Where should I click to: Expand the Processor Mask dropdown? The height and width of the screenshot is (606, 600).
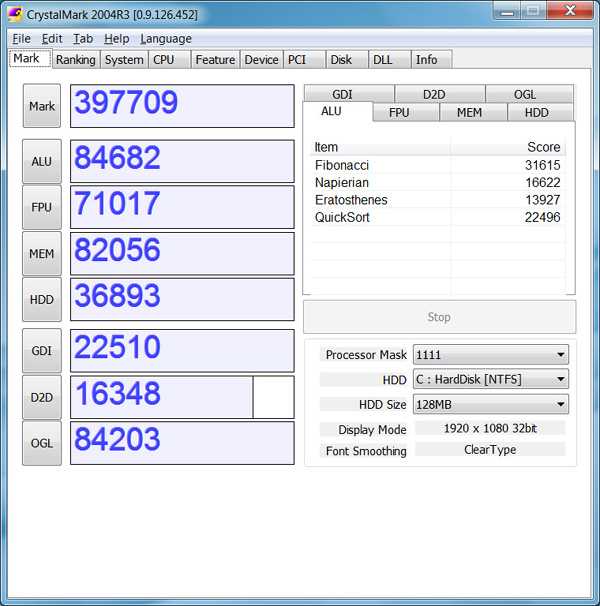coord(491,354)
